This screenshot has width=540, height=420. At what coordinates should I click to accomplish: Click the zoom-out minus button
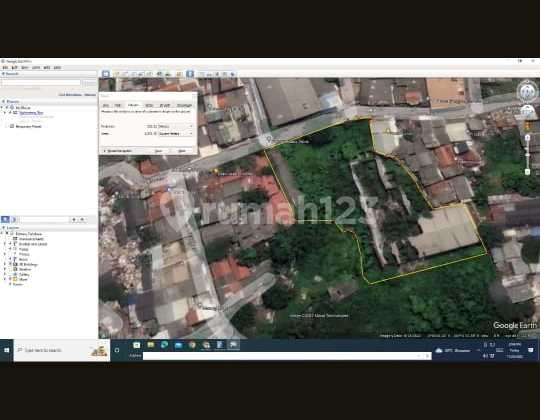coord(527,171)
